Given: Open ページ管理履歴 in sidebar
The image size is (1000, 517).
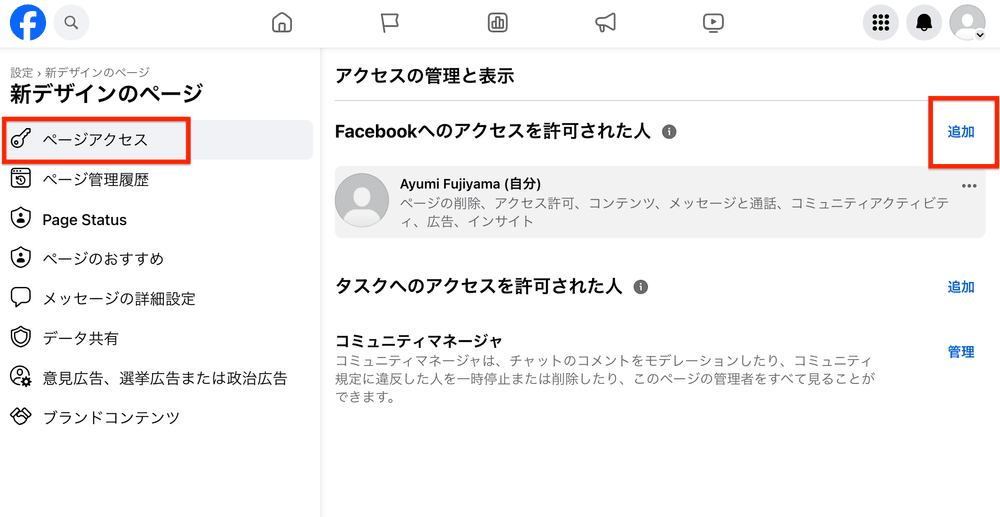Looking at the screenshot, I should click(95, 180).
